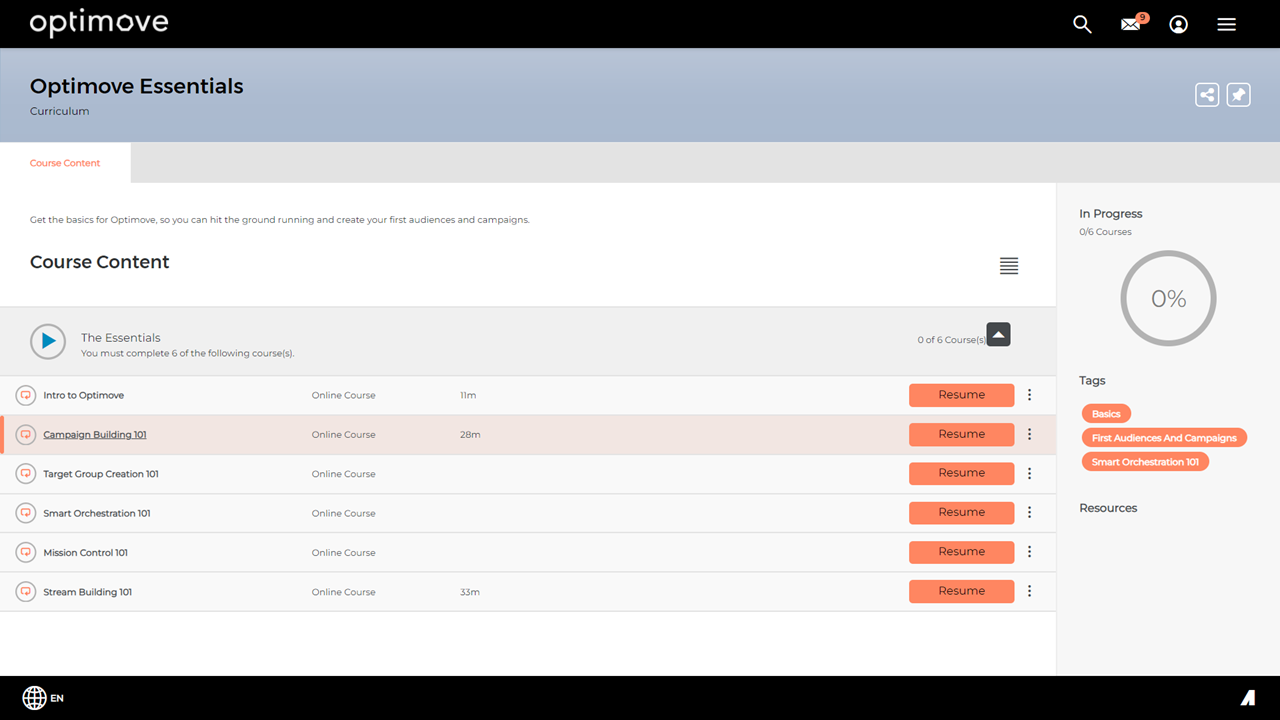Image resolution: width=1280 pixels, height=720 pixels.
Task: Toggle the course list view icon
Action: click(x=1009, y=266)
